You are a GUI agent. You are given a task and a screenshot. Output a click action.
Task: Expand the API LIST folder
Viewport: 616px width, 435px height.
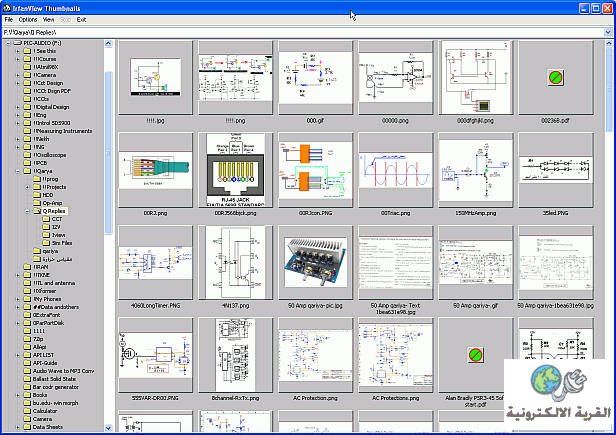(x=18, y=355)
